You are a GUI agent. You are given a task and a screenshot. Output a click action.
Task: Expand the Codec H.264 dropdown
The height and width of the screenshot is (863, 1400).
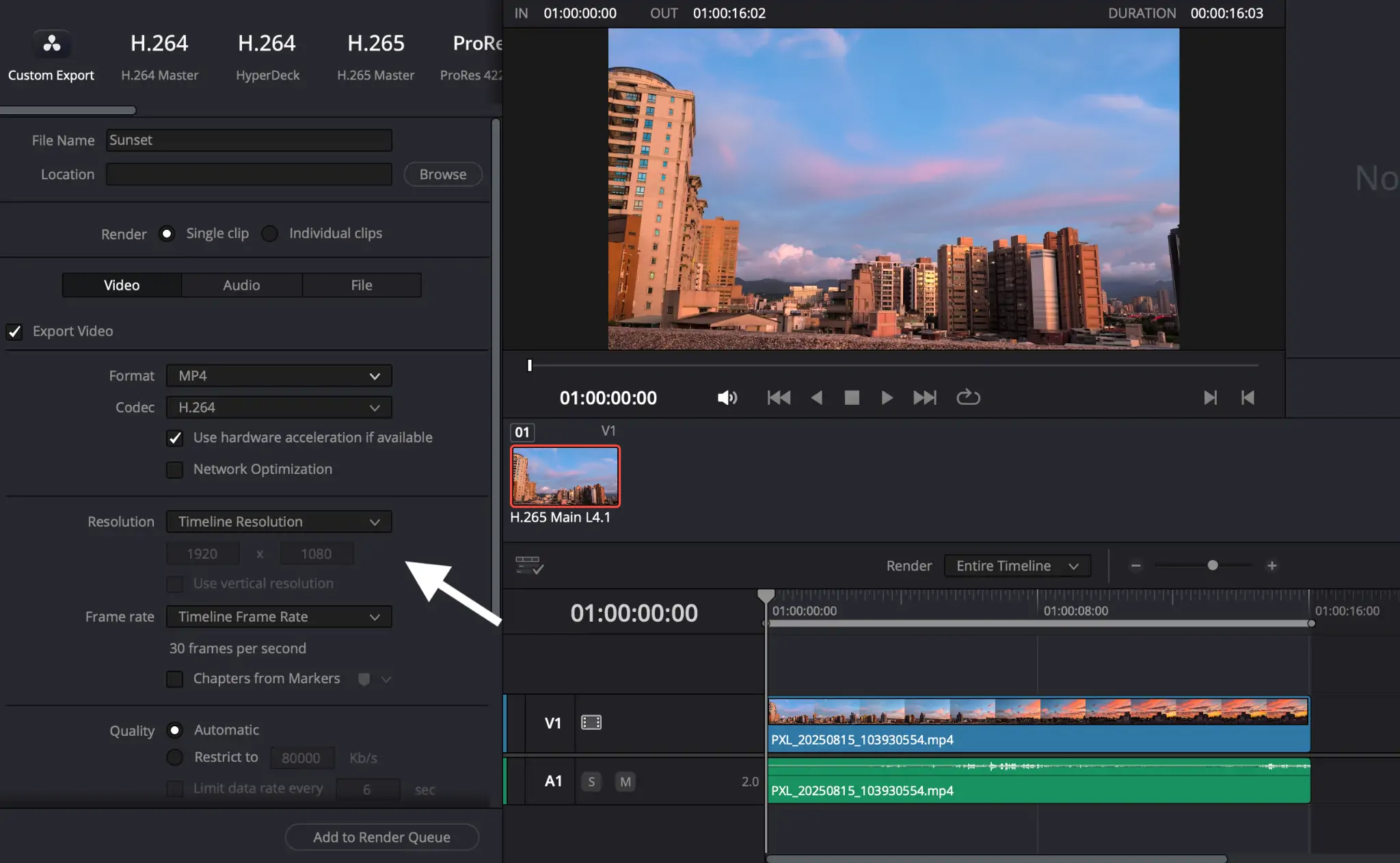pos(279,408)
